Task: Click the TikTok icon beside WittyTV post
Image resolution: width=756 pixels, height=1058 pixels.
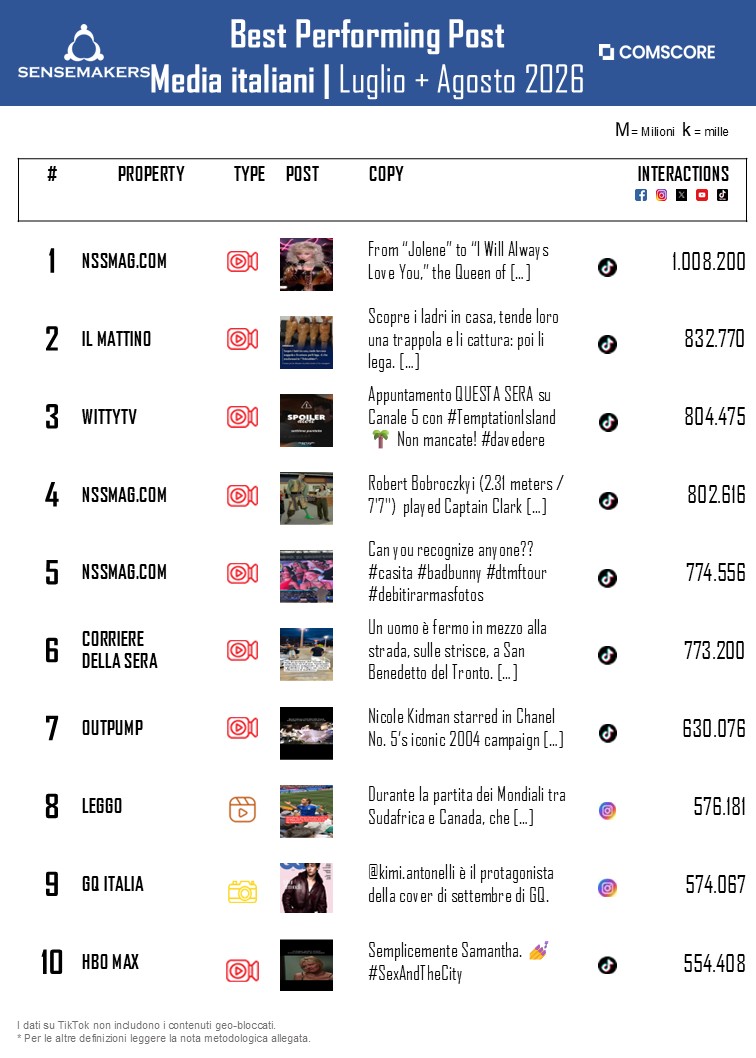Action: [608, 422]
